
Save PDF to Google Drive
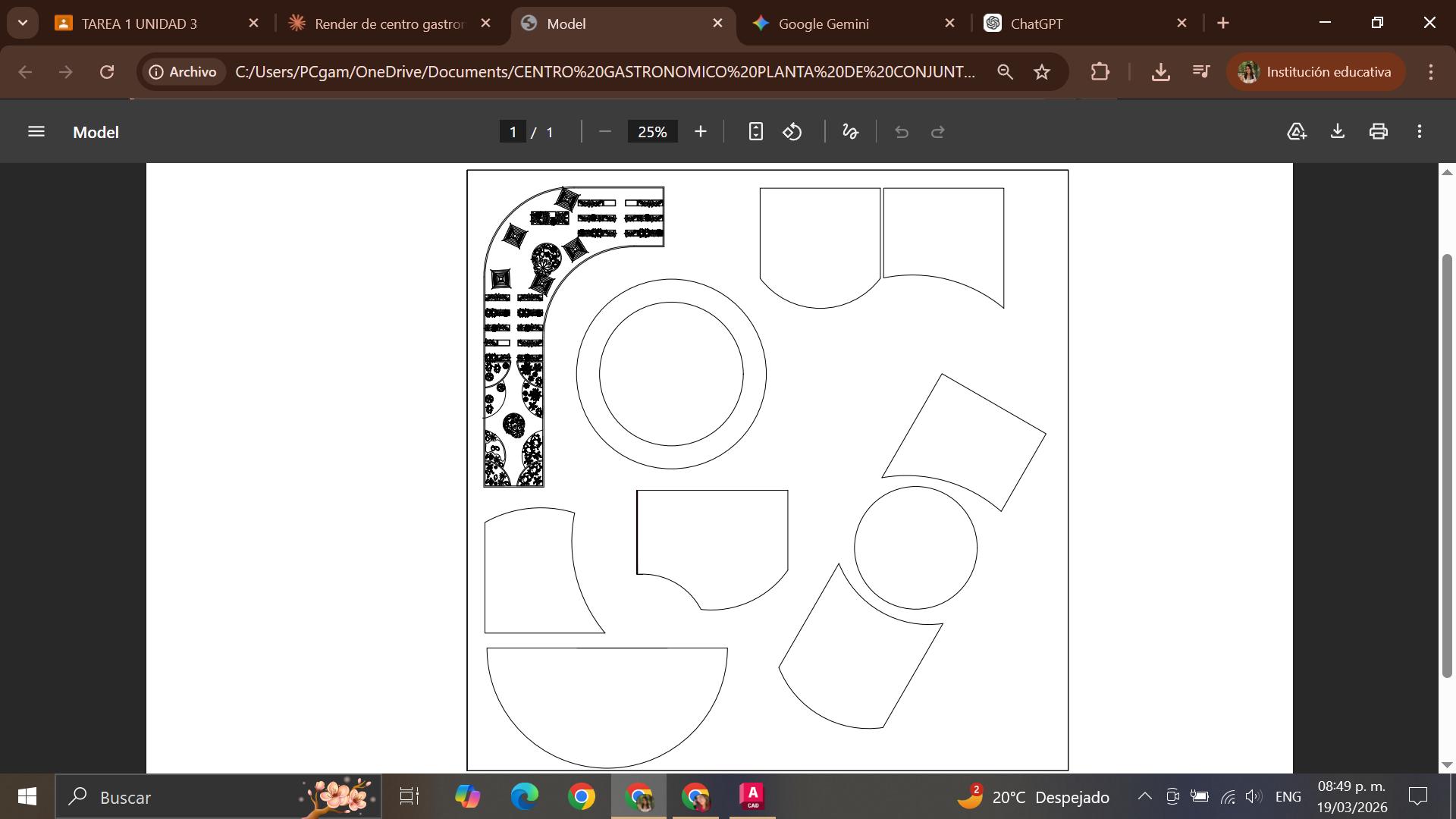coord(1296,132)
